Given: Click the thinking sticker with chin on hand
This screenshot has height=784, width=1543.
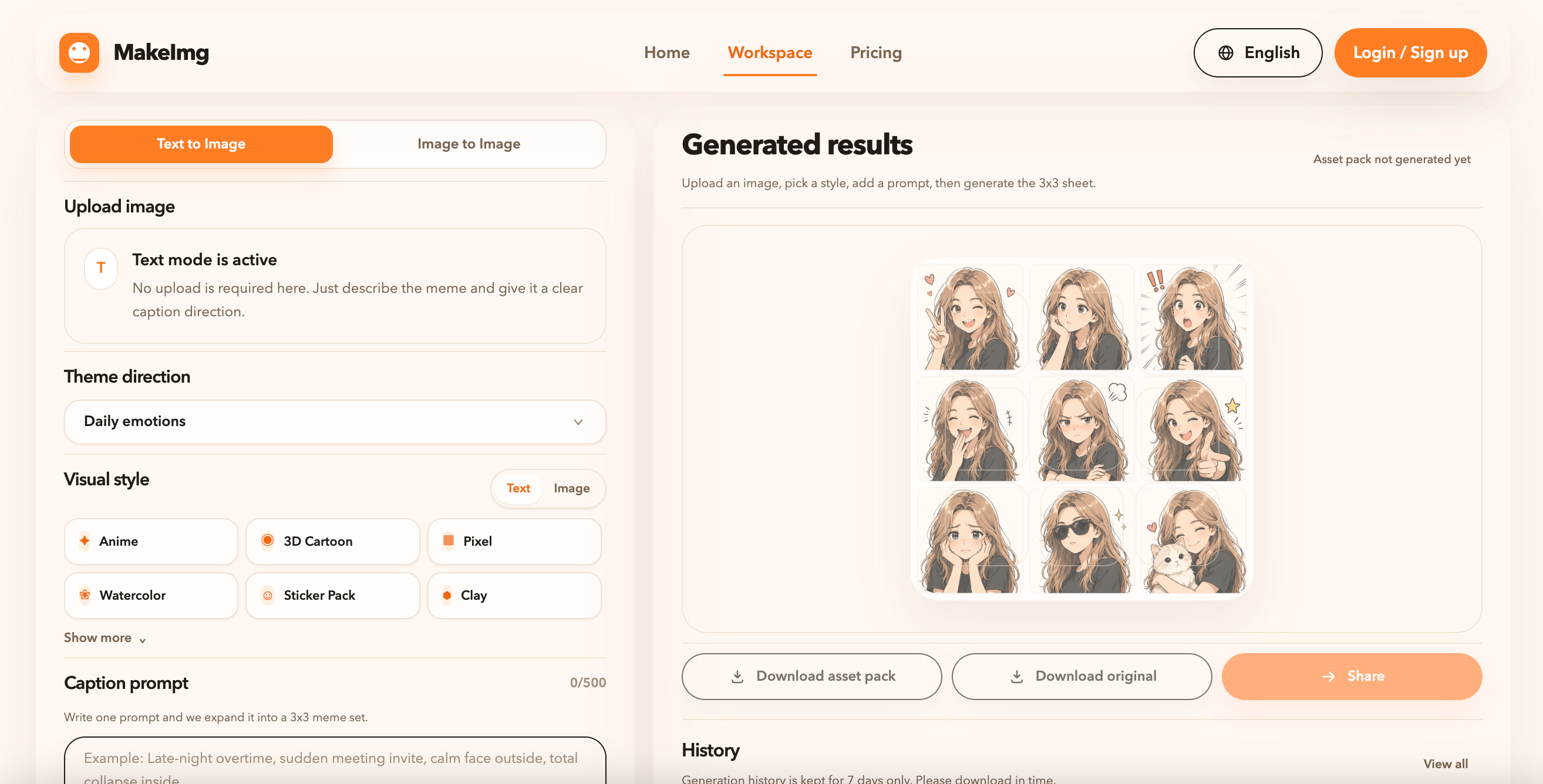Looking at the screenshot, I should coord(1082,317).
